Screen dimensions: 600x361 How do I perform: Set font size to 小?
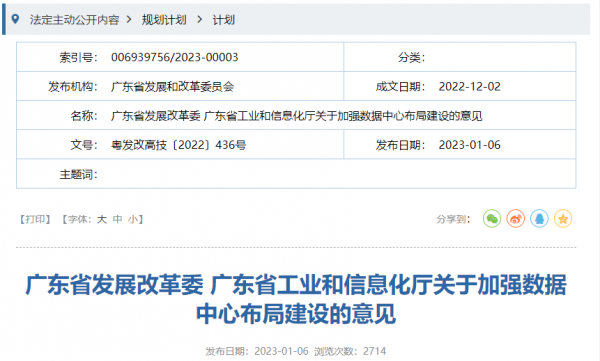pyautogui.click(x=133, y=219)
